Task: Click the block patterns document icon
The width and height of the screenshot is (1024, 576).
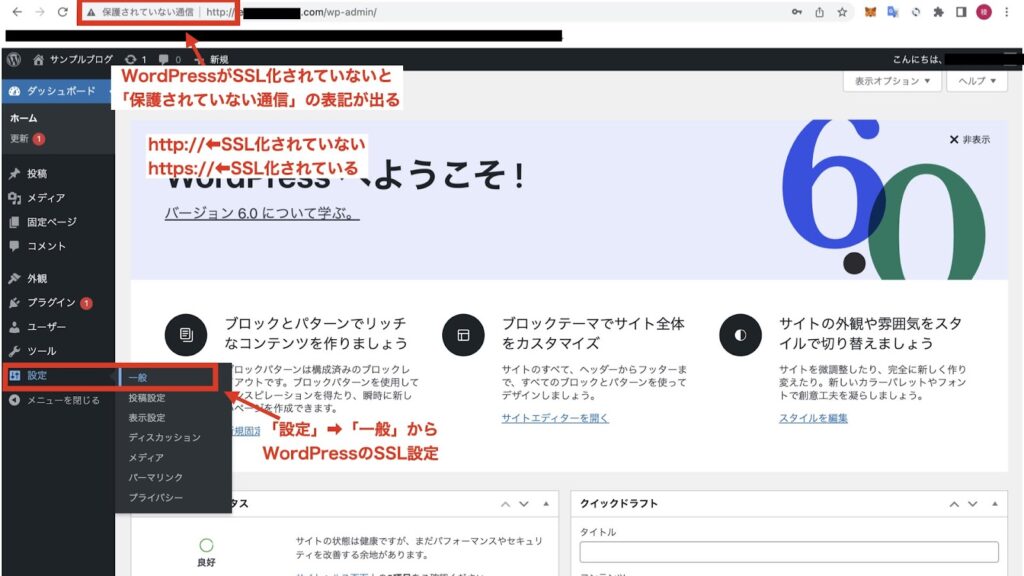Action: click(x=186, y=335)
